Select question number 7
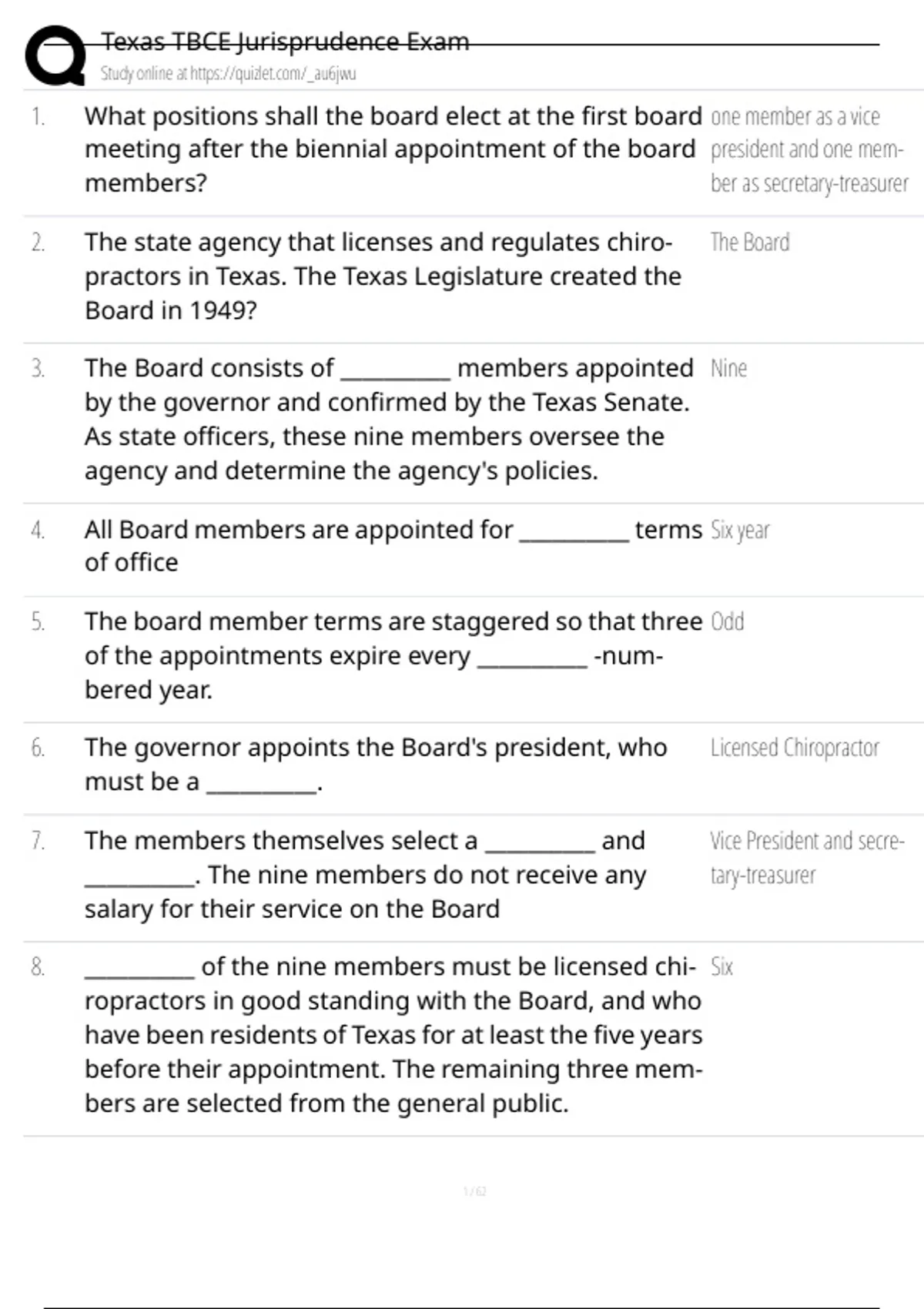 point(38,841)
